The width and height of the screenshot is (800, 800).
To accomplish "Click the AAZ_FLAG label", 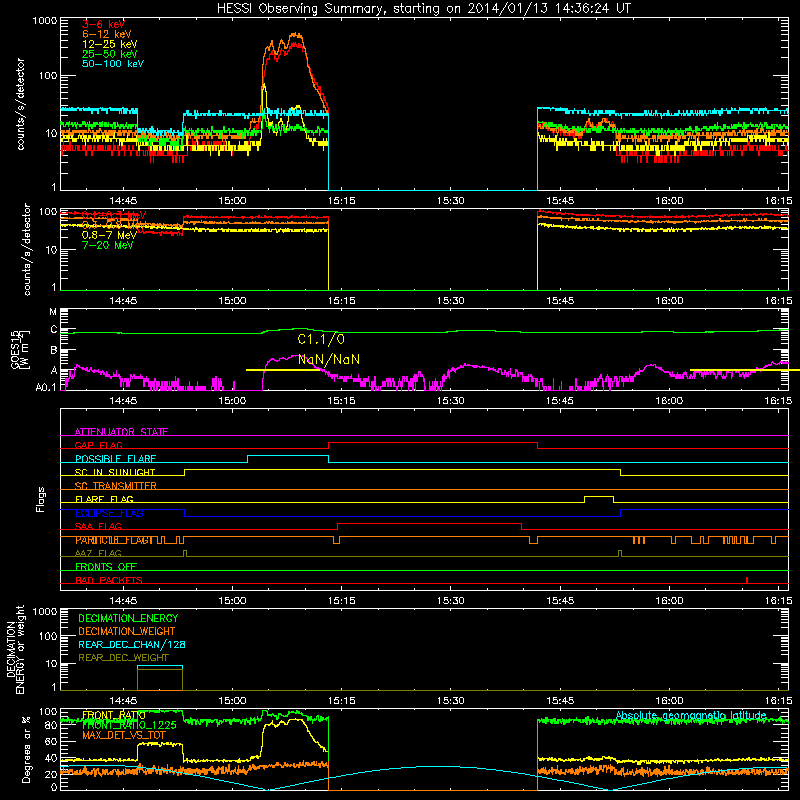I will click(x=98, y=554).
